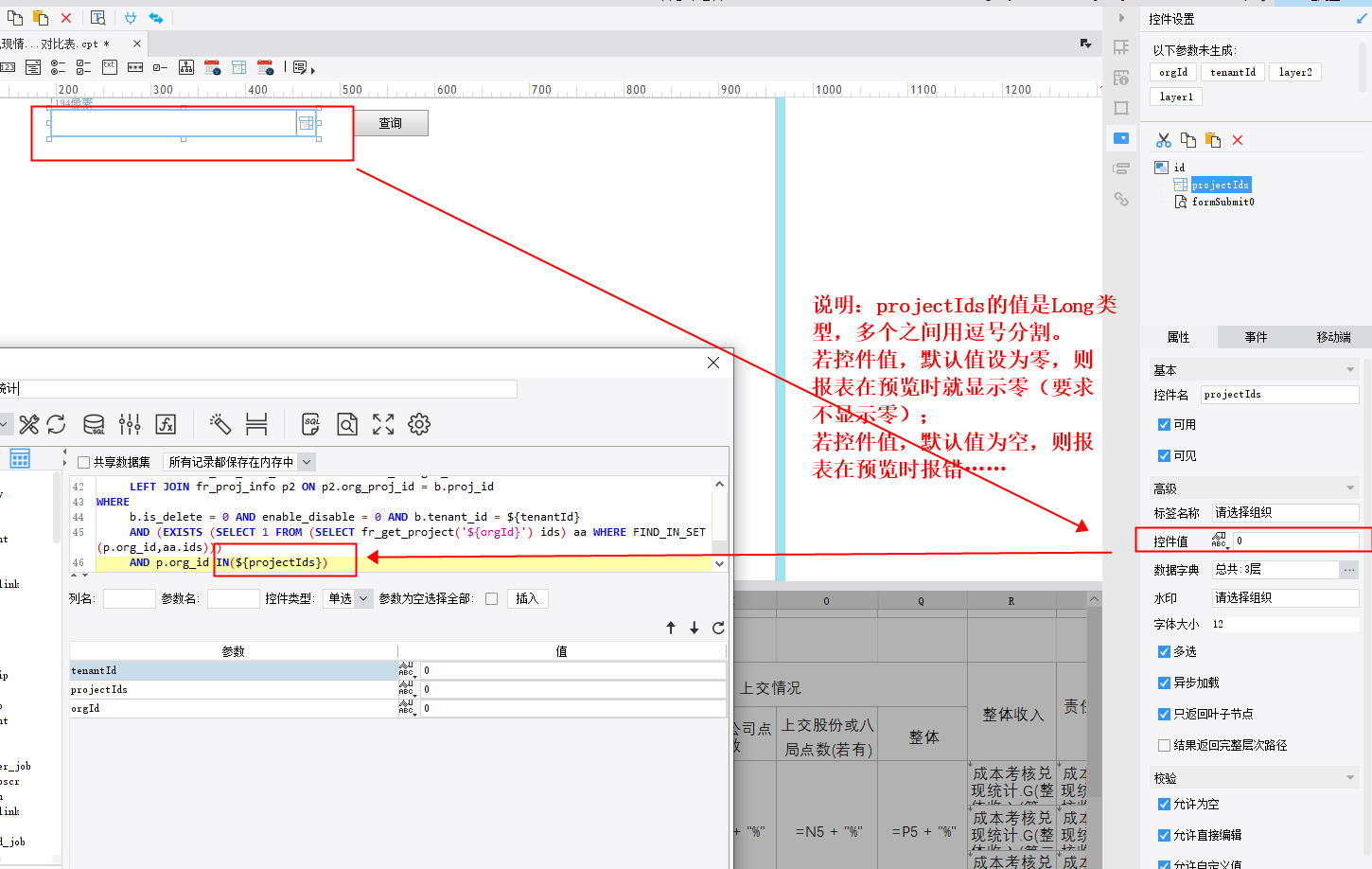This screenshot has height=869, width=1372.
Task: Switch to the 事件 tab
Action: pyautogui.click(x=1256, y=337)
